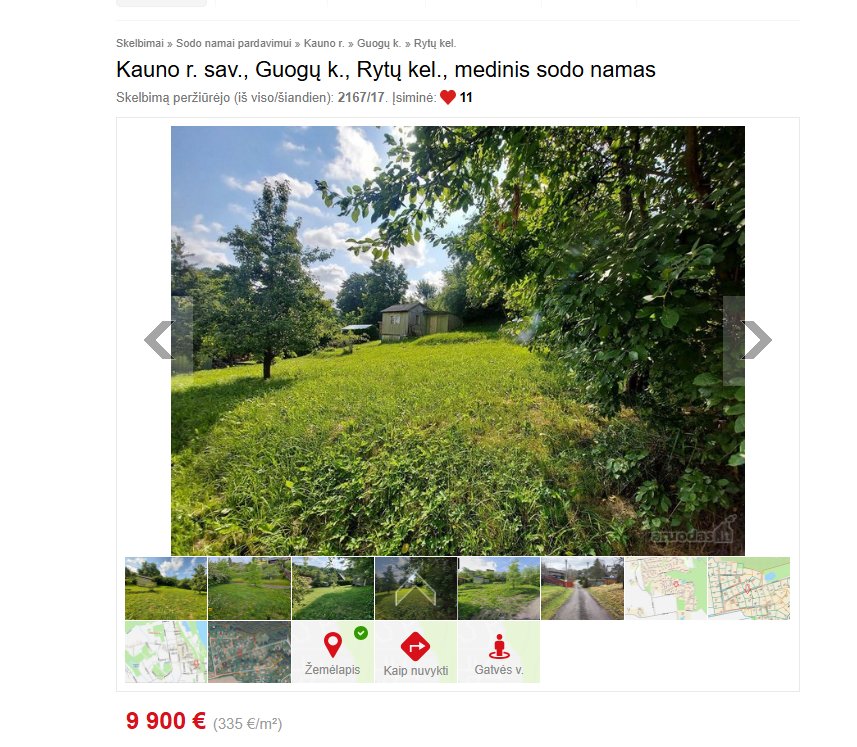Click the aruodas watermark on photo

pyautogui.click(x=693, y=532)
